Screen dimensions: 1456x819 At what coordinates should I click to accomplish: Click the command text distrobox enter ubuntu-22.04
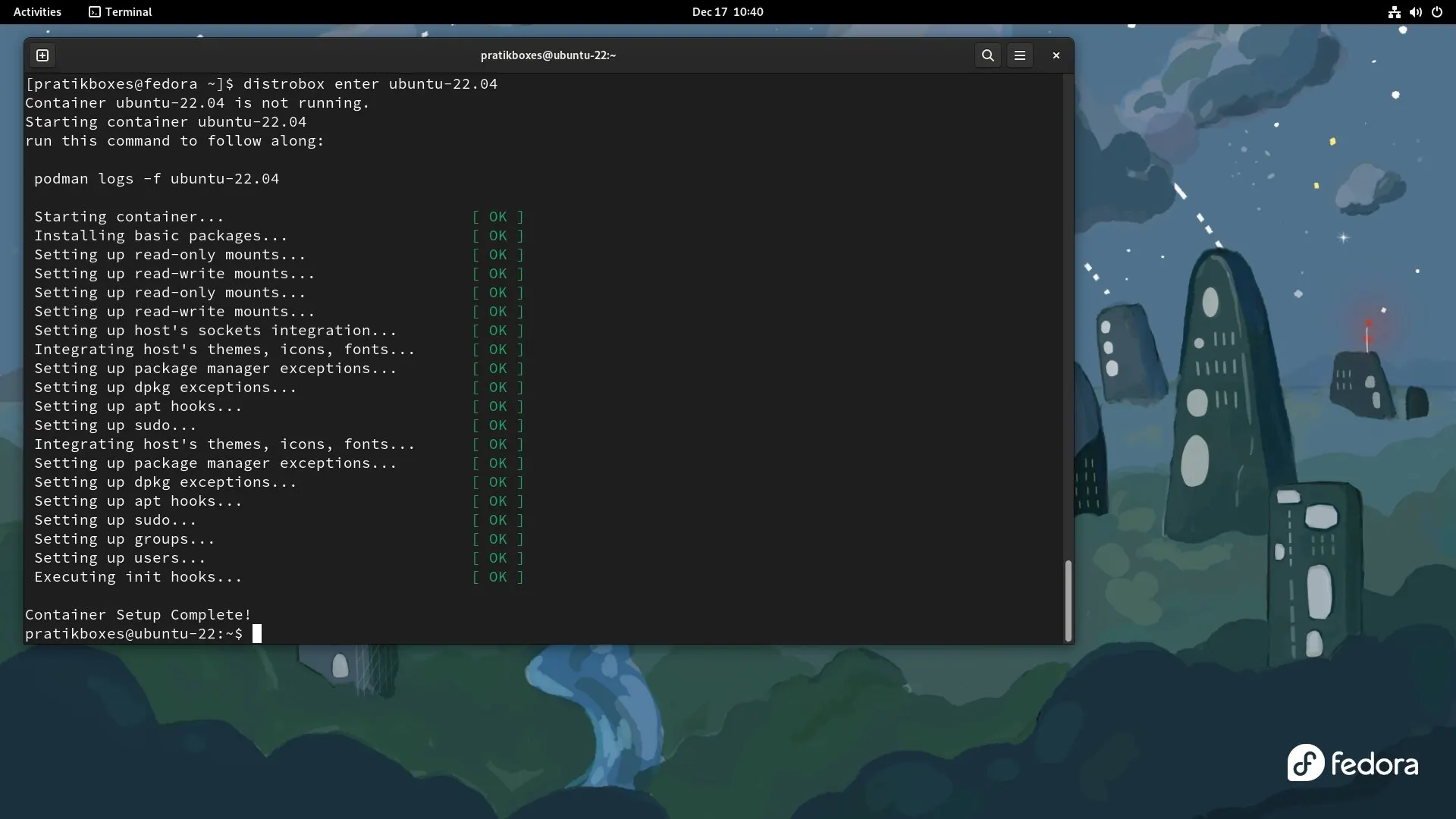[x=370, y=84]
